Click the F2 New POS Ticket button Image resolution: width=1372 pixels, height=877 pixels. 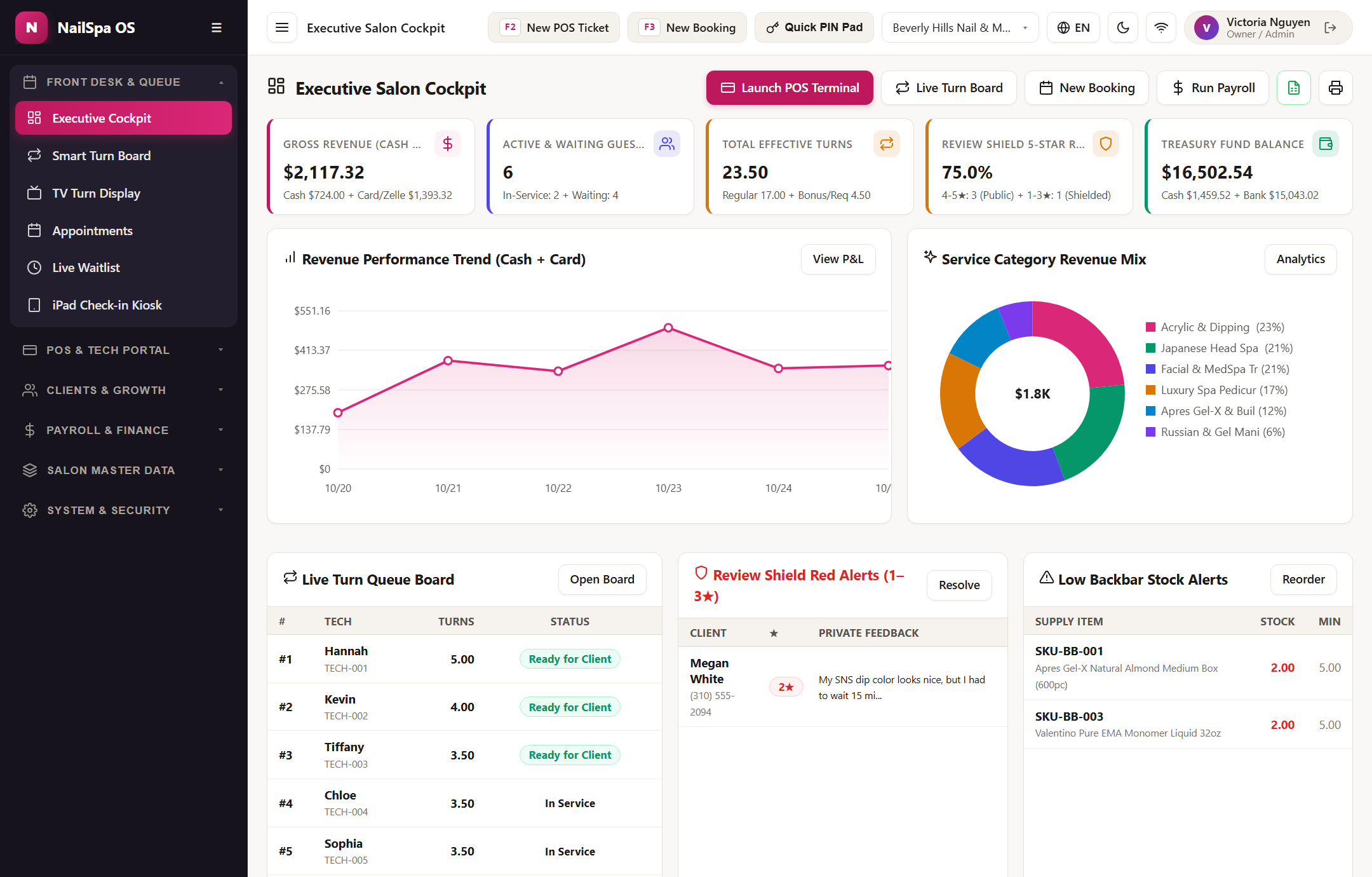(x=554, y=28)
